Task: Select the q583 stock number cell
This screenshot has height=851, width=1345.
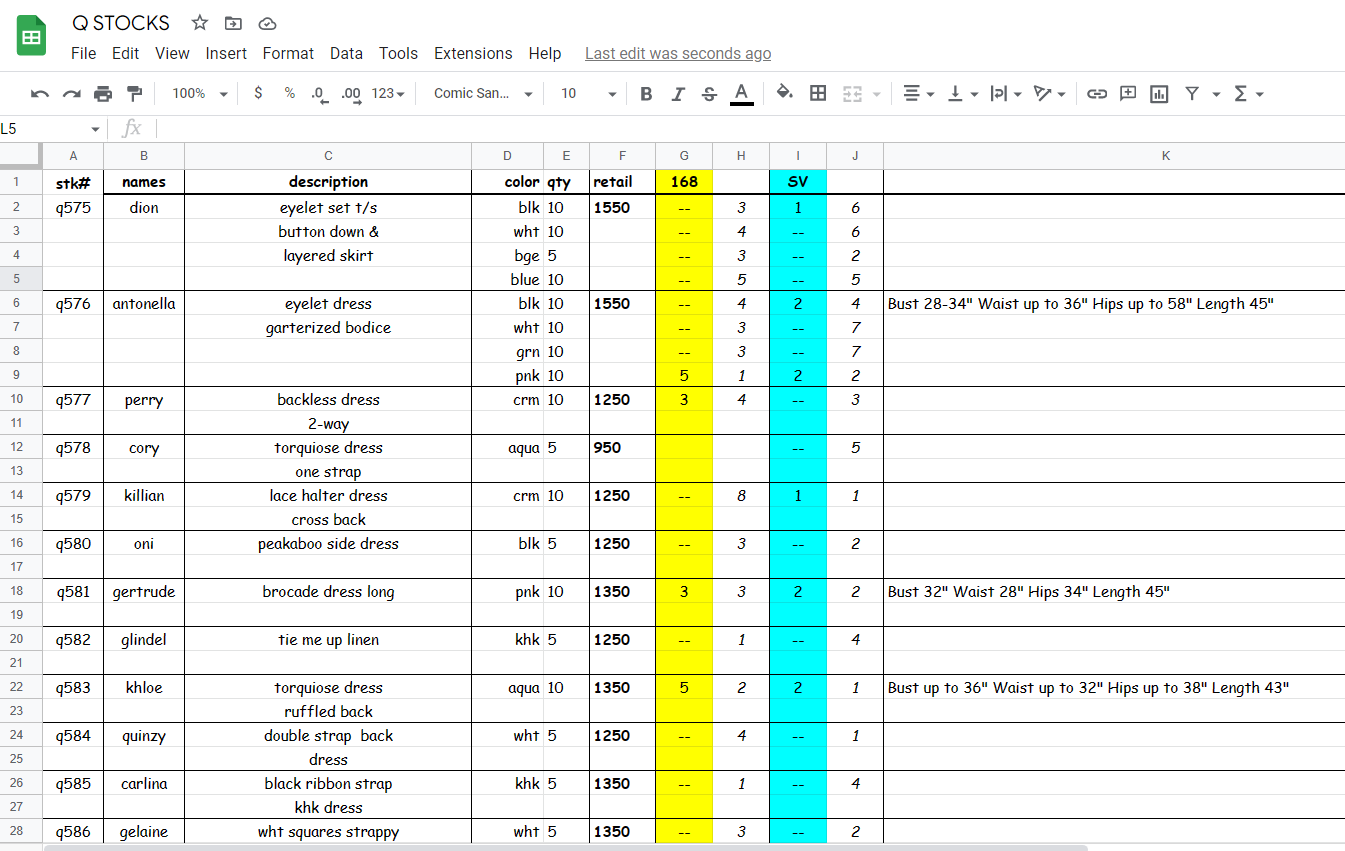Action: coord(73,688)
